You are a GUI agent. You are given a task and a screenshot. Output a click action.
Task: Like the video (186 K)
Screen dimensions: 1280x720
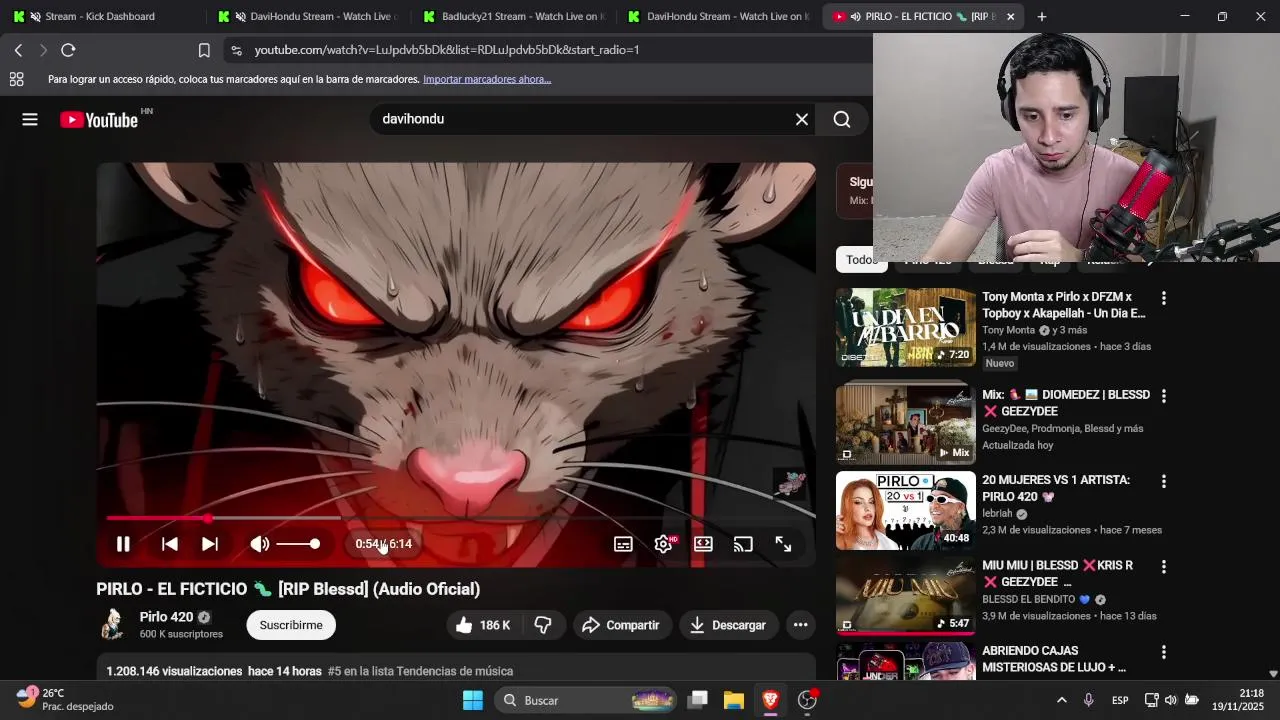click(x=484, y=625)
